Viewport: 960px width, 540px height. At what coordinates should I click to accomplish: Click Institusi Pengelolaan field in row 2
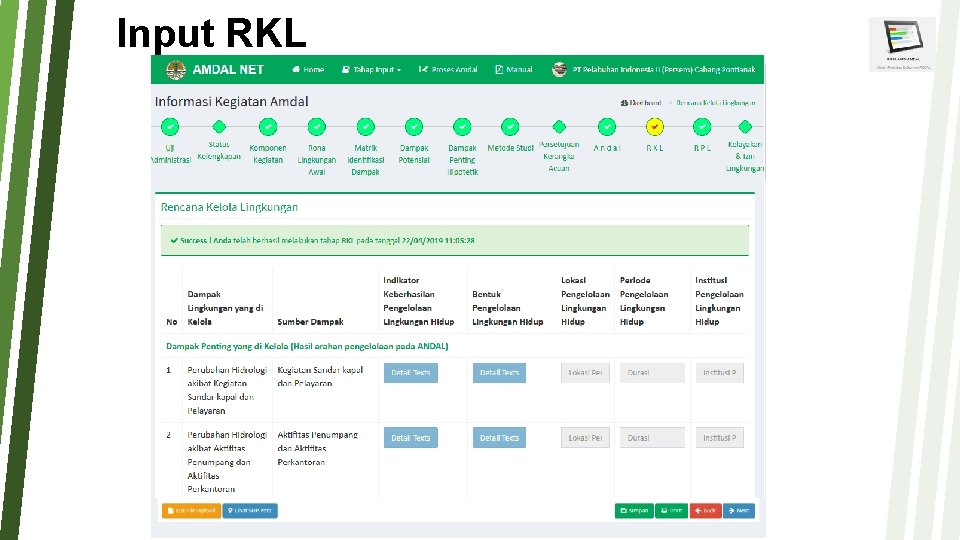click(720, 438)
